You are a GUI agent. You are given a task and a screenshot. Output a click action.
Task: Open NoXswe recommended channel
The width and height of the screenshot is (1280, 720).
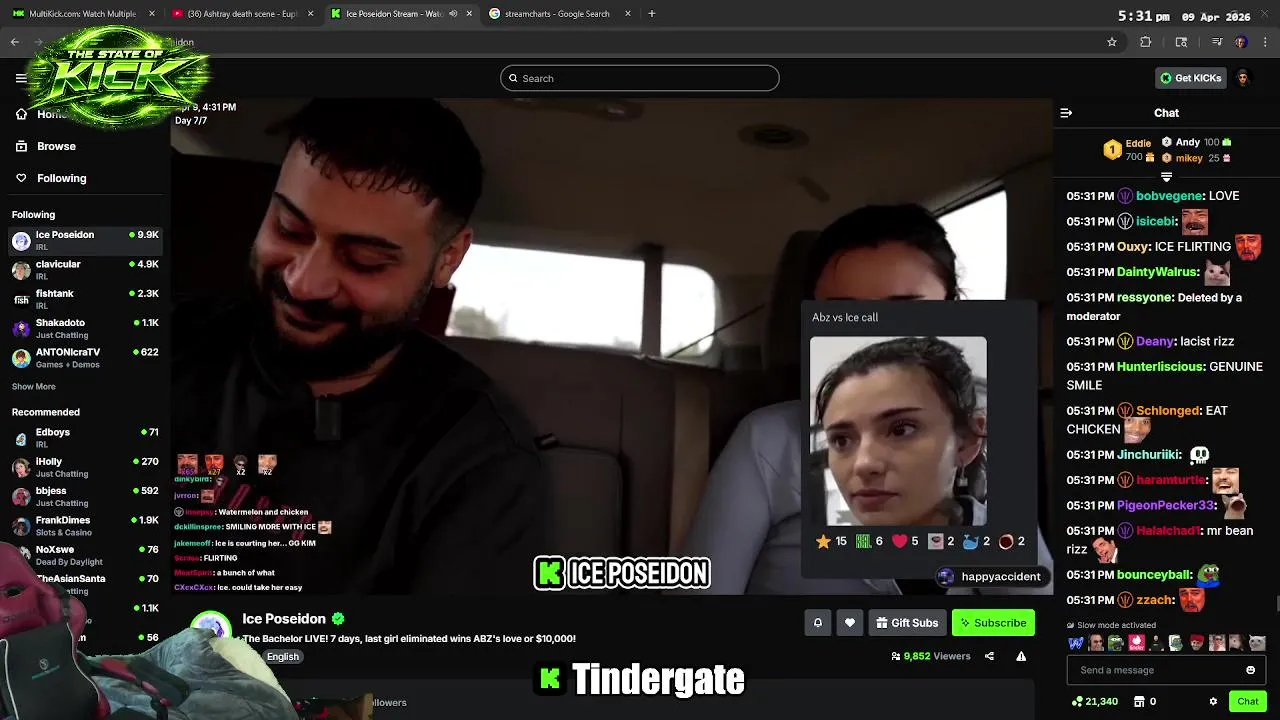pyautogui.click(x=85, y=555)
